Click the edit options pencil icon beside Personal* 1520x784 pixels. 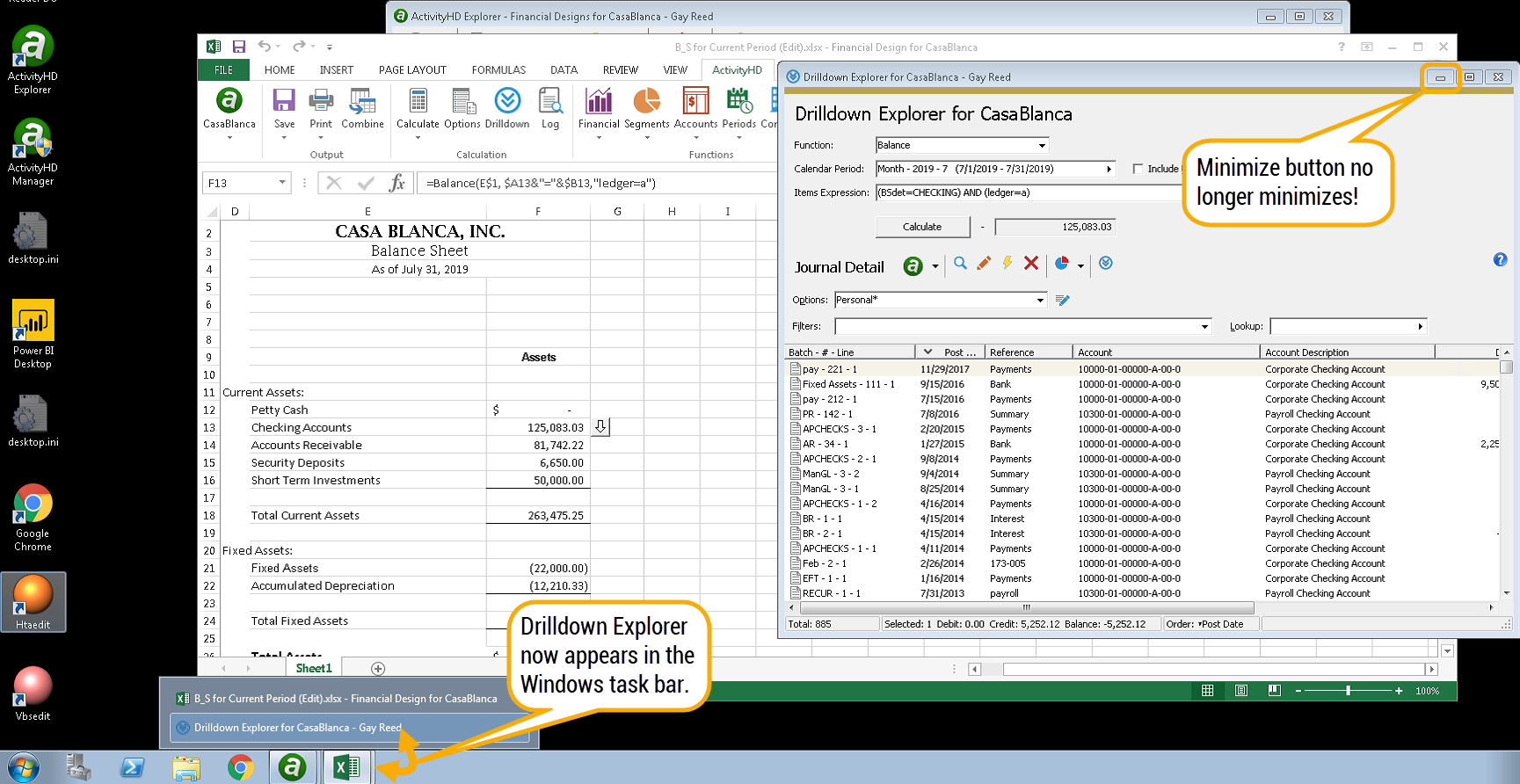tap(1063, 301)
